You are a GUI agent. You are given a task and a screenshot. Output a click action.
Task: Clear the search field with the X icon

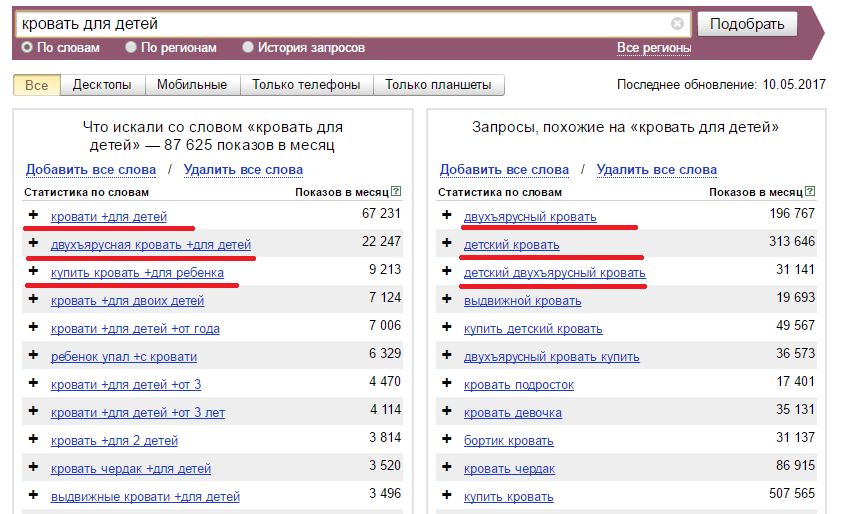(x=677, y=24)
